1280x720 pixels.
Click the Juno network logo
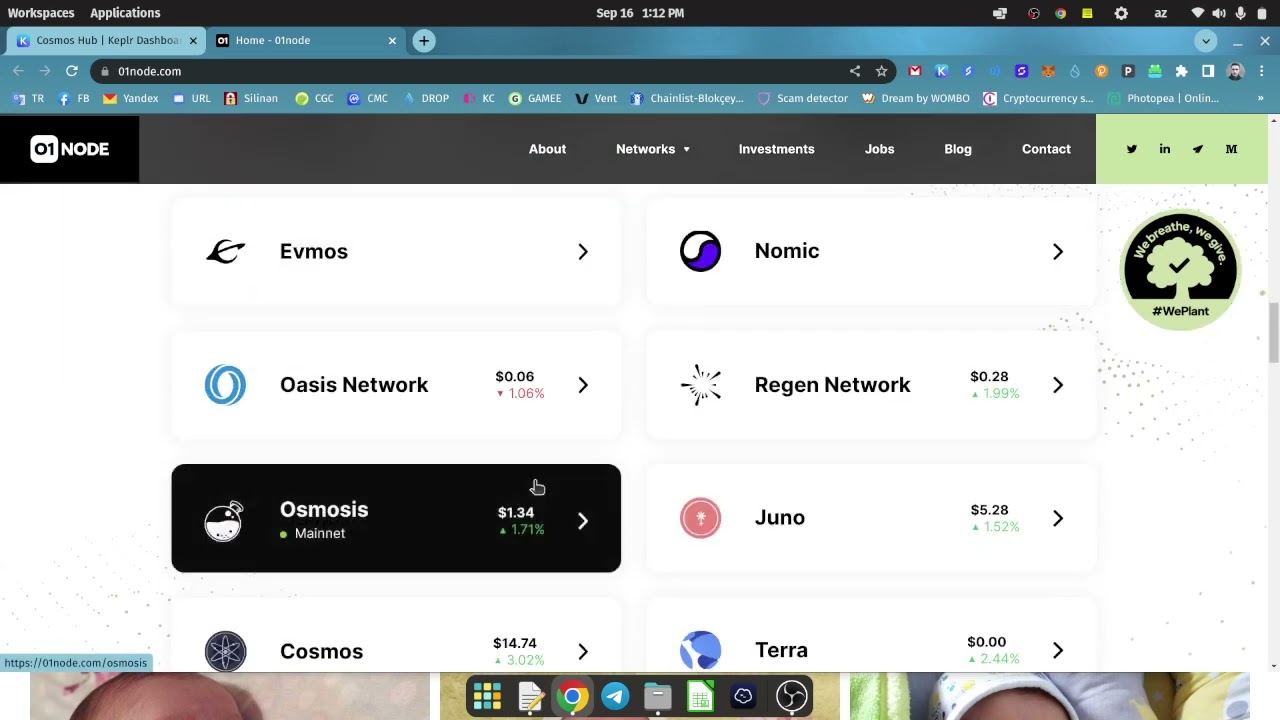click(x=700, y=518)
